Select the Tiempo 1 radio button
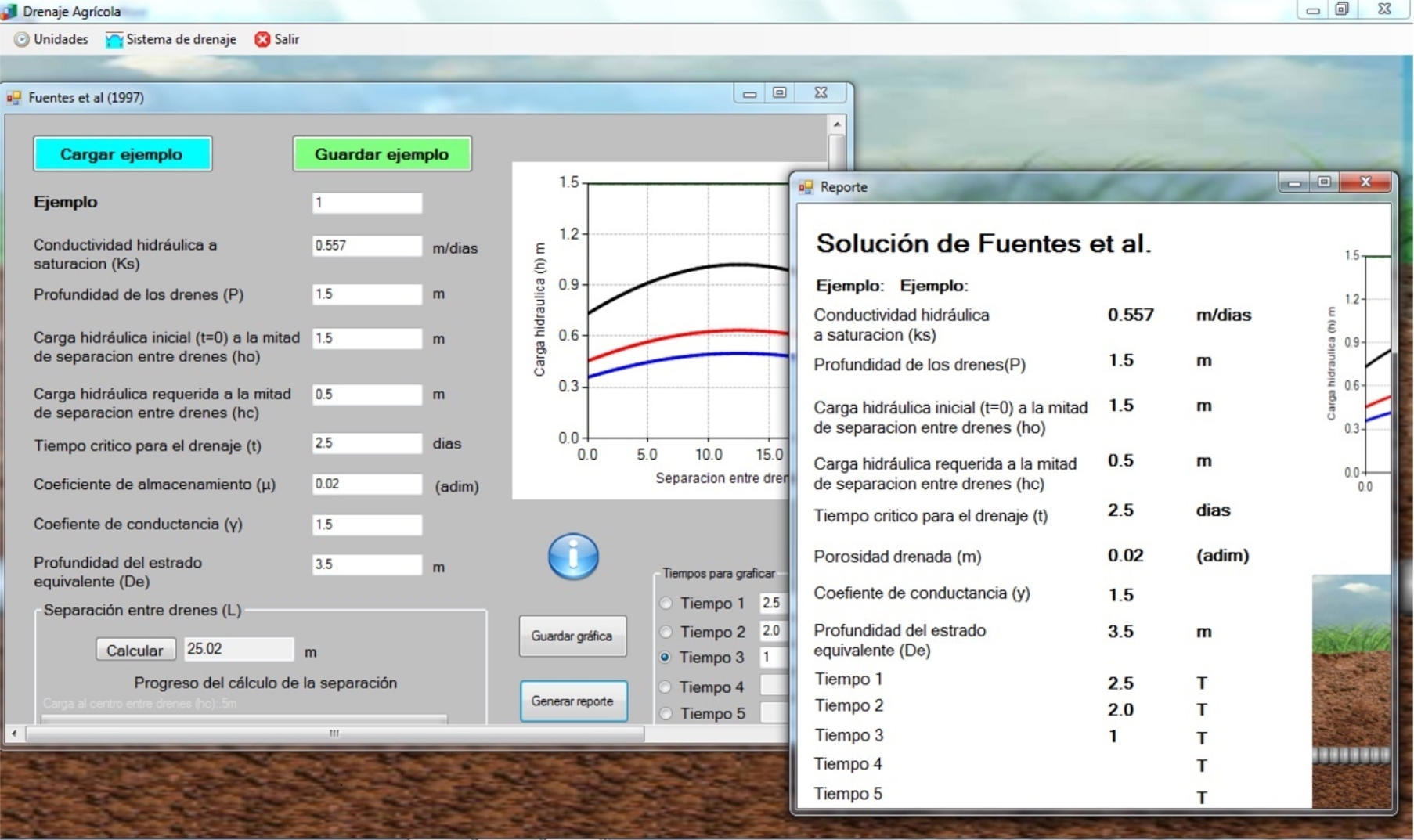This screenshot has height=840, width=1414. [666, 604]
